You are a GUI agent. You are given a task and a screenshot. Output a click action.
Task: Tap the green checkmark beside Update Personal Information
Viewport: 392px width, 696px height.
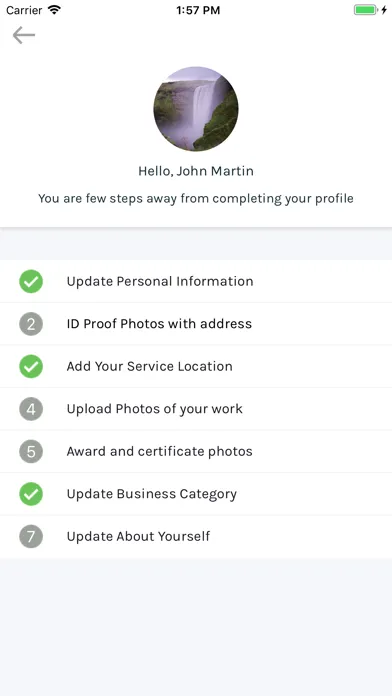pos(31,281)
